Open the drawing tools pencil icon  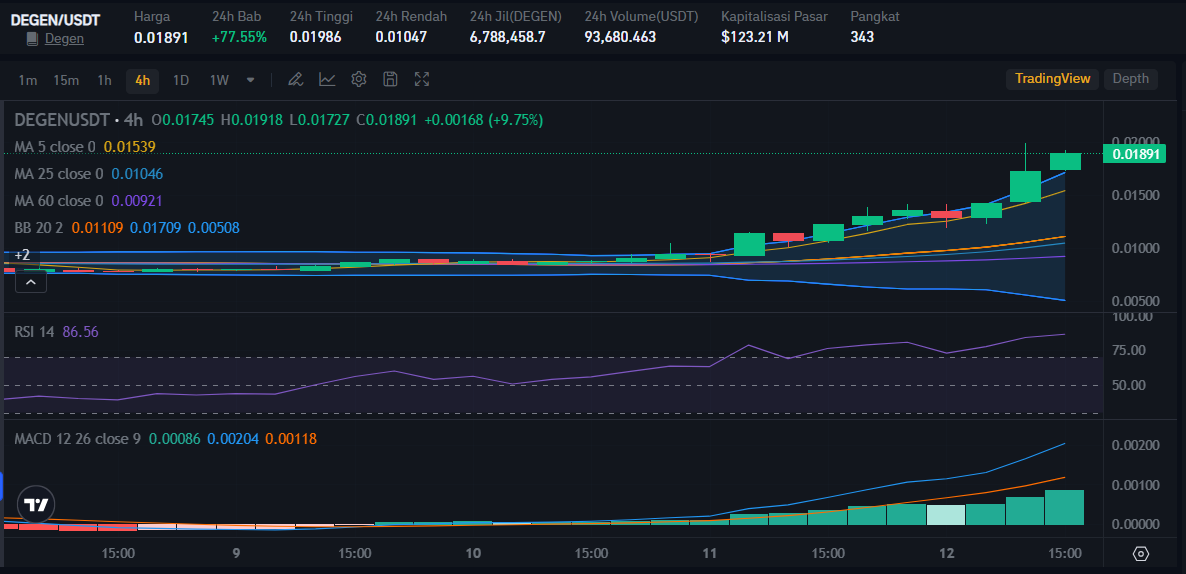coord(296,79)
